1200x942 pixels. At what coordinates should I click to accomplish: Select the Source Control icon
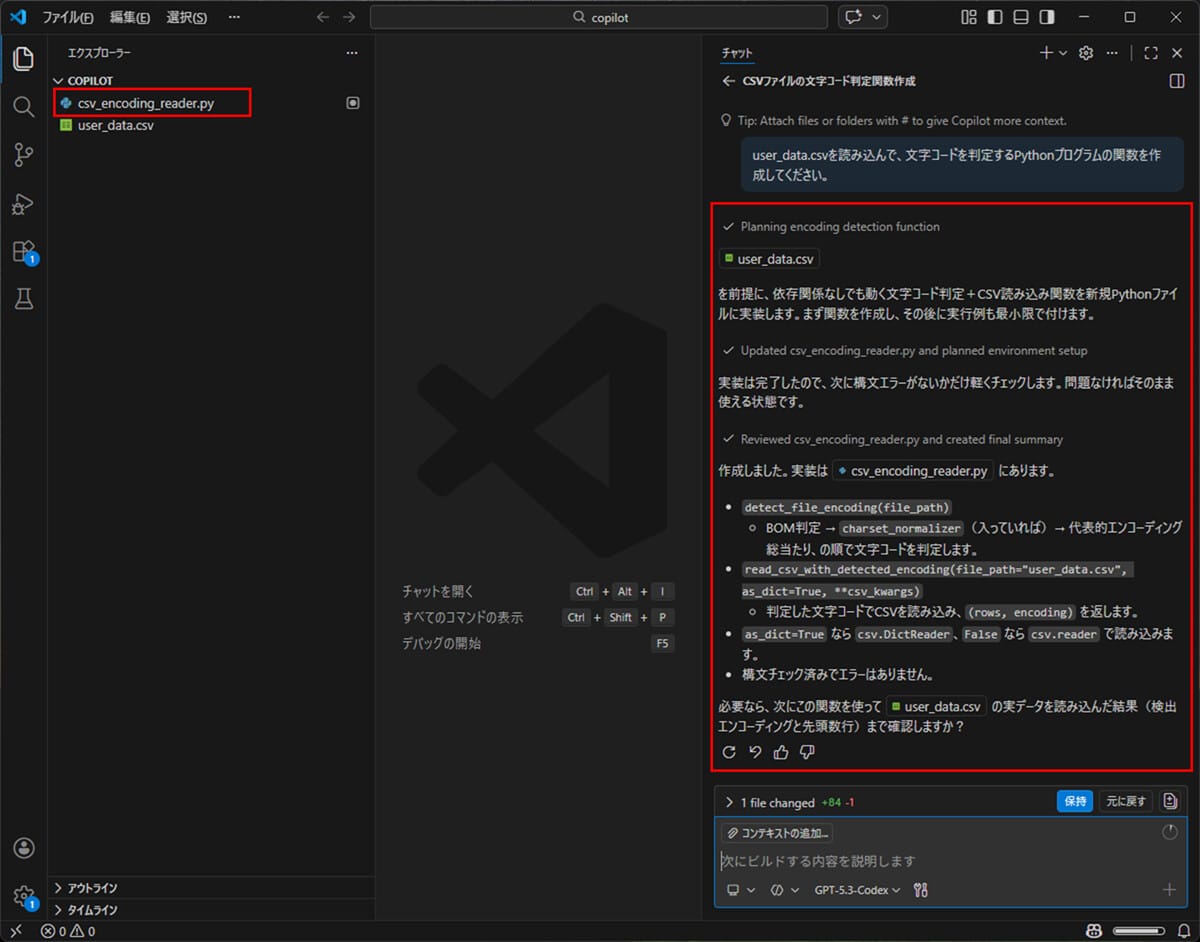pos(23,154)
